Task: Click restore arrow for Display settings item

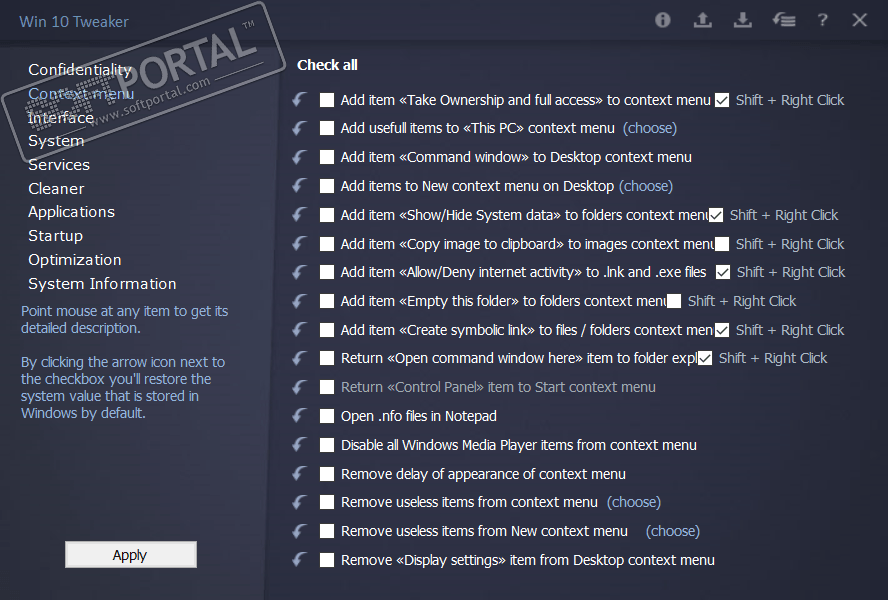Action: (300, 560)
